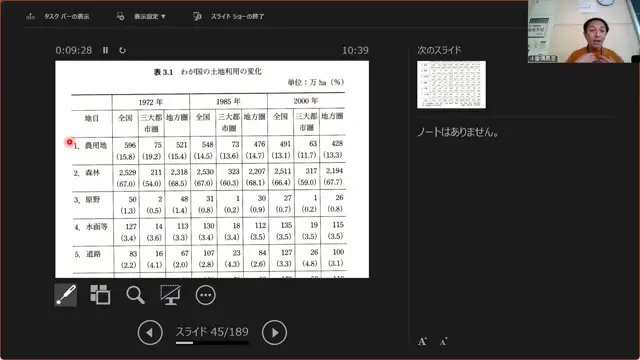Decrease the notes text size
The image size is (640, 360).
tap(444, 341)
